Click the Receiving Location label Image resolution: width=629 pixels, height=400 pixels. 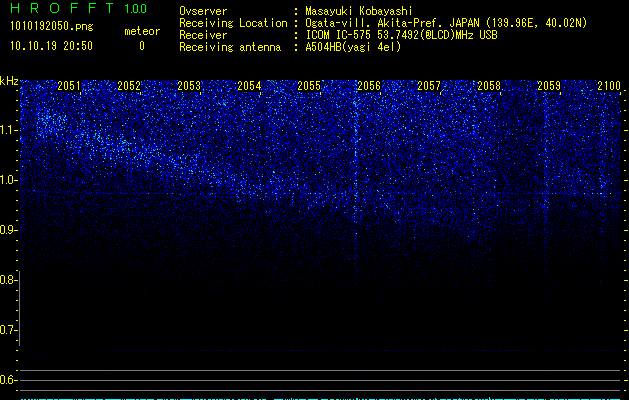[233, 23]
